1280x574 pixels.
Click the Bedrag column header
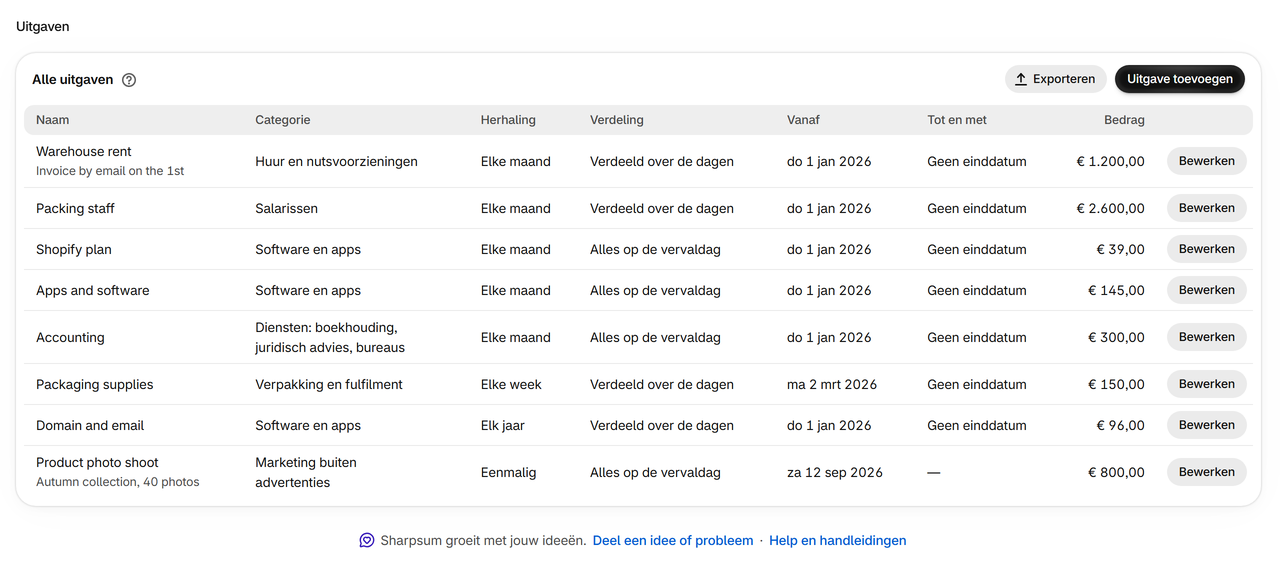click(x=1124, y=120)
